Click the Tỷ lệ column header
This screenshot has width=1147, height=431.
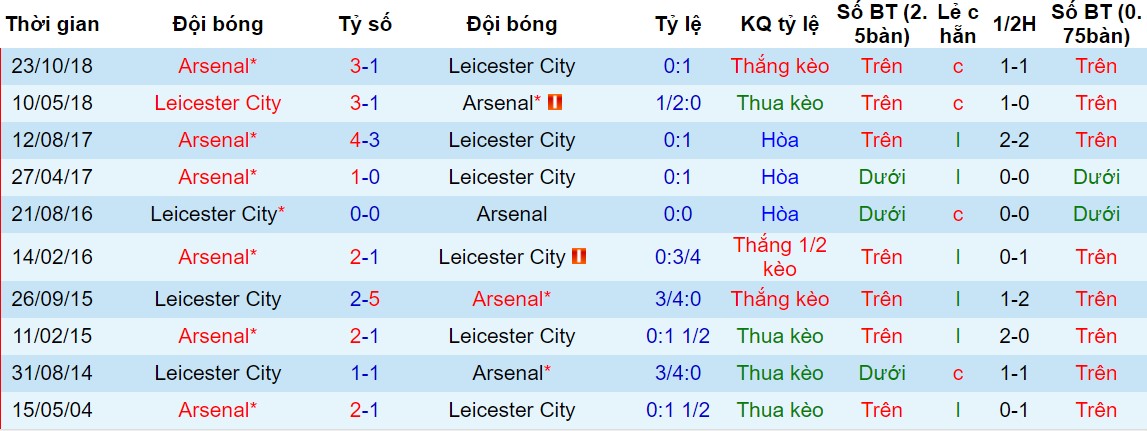click(678, 24)
